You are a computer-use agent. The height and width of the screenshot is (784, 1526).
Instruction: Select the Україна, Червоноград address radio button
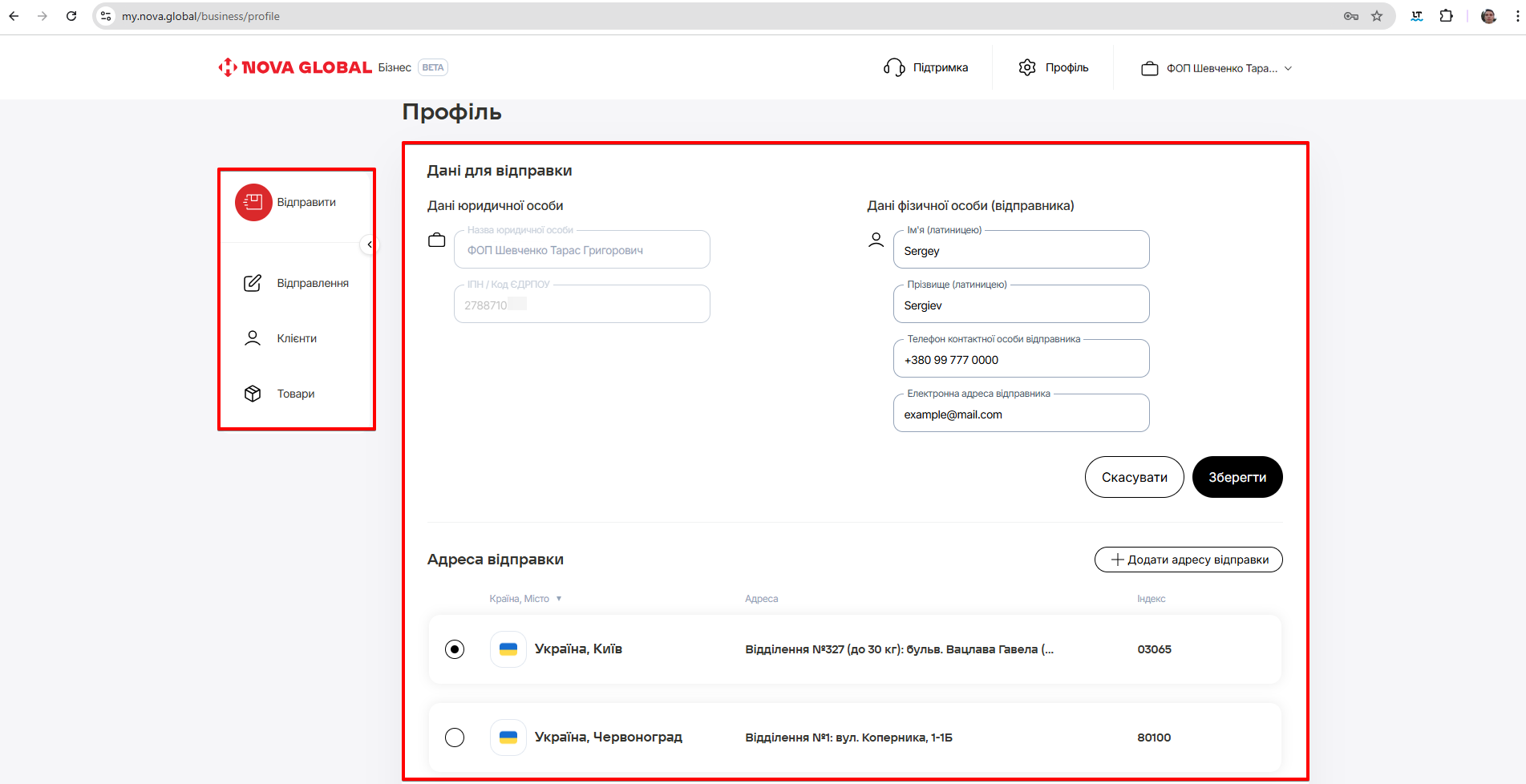pyautogui.click(x=455, y=738)
